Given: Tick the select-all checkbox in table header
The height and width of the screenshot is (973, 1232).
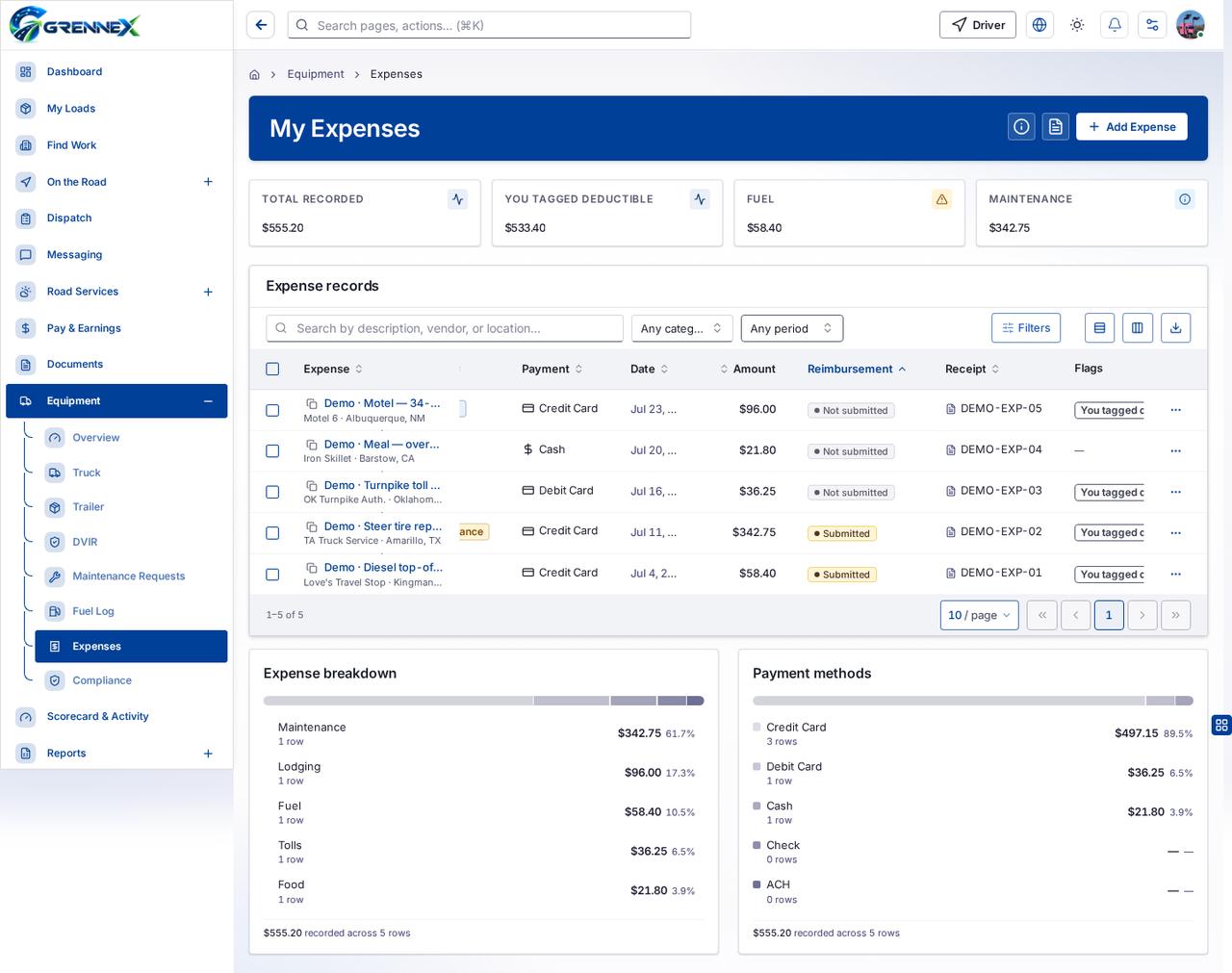Looking at the screenshot, I should tap(272, 369).
